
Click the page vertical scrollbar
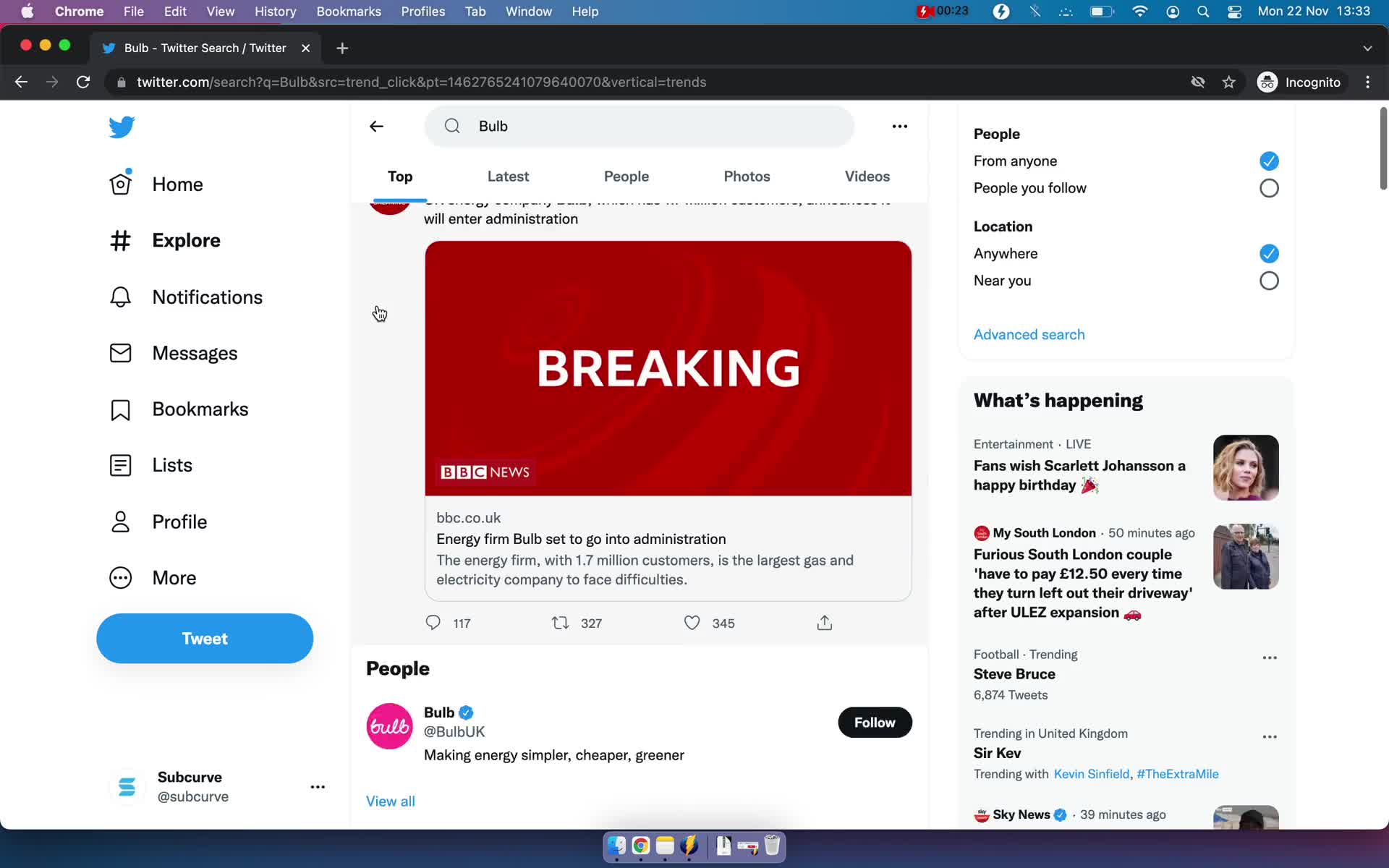click(1382, 148)
